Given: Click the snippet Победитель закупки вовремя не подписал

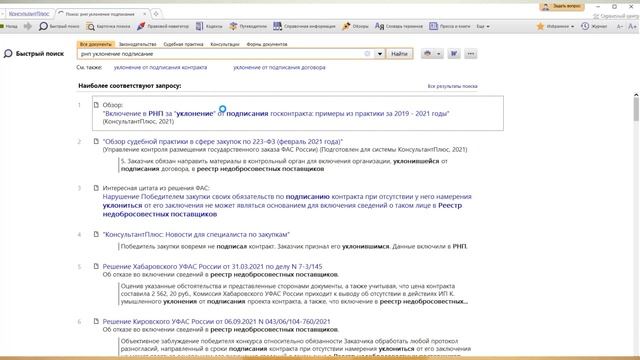Looking at the screenshot, I should coord(294,247).
